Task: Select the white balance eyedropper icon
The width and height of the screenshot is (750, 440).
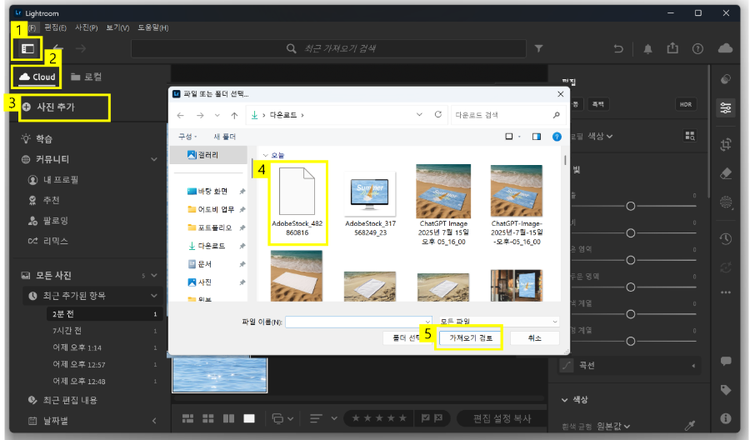Action: [690, 425]
